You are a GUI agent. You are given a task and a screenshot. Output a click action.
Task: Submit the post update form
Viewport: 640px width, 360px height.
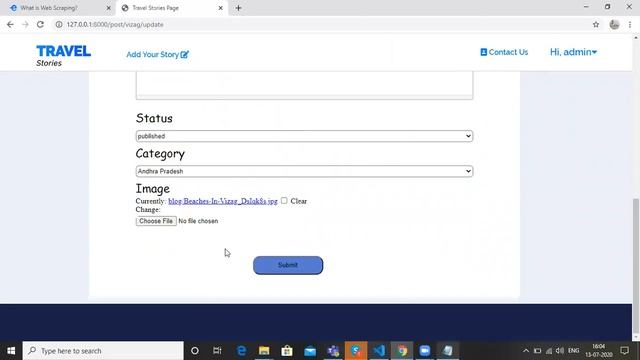(288, 265)
